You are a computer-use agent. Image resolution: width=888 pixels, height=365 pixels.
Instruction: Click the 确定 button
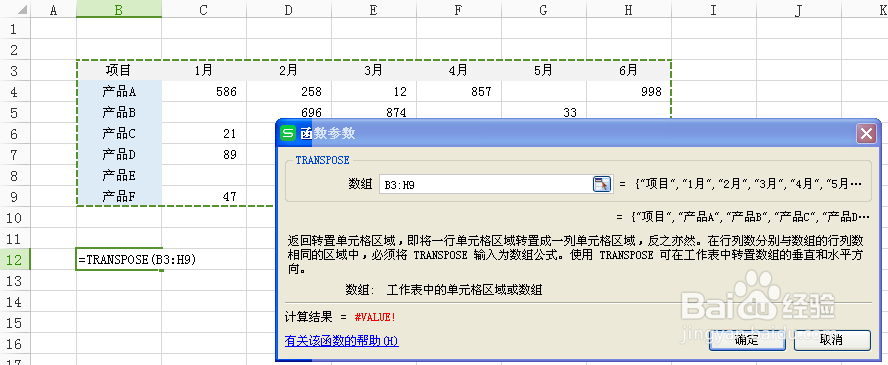tap(747, 340)
